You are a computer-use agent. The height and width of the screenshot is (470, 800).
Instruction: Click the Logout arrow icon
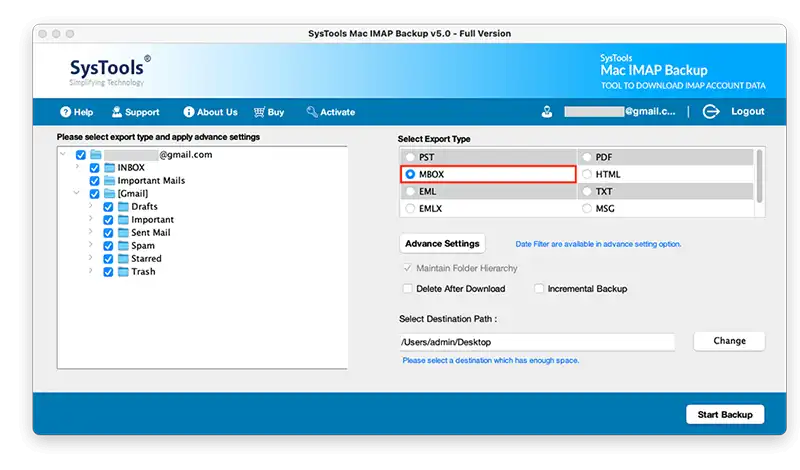coord(711,111)
